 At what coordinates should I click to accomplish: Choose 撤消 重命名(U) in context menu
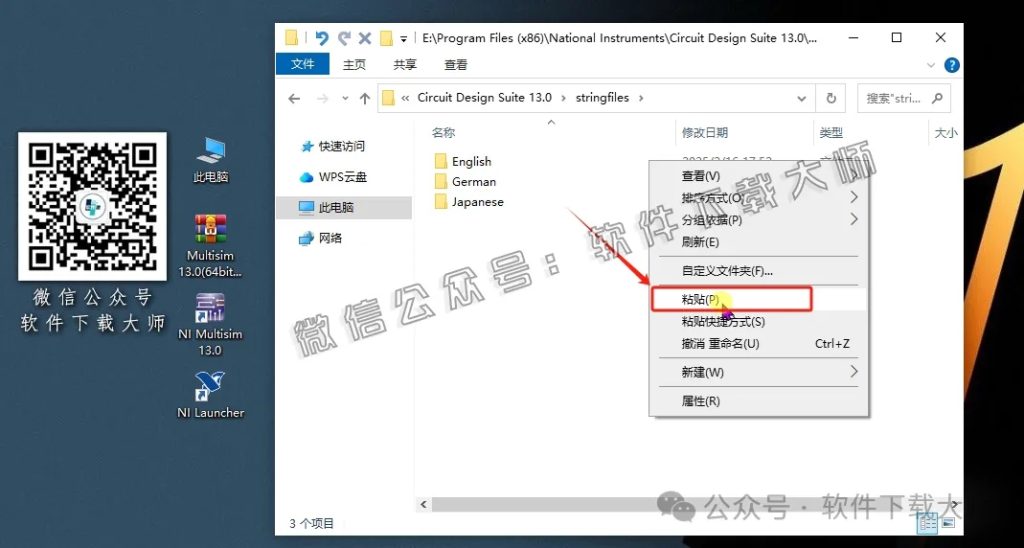coord(758,344)
